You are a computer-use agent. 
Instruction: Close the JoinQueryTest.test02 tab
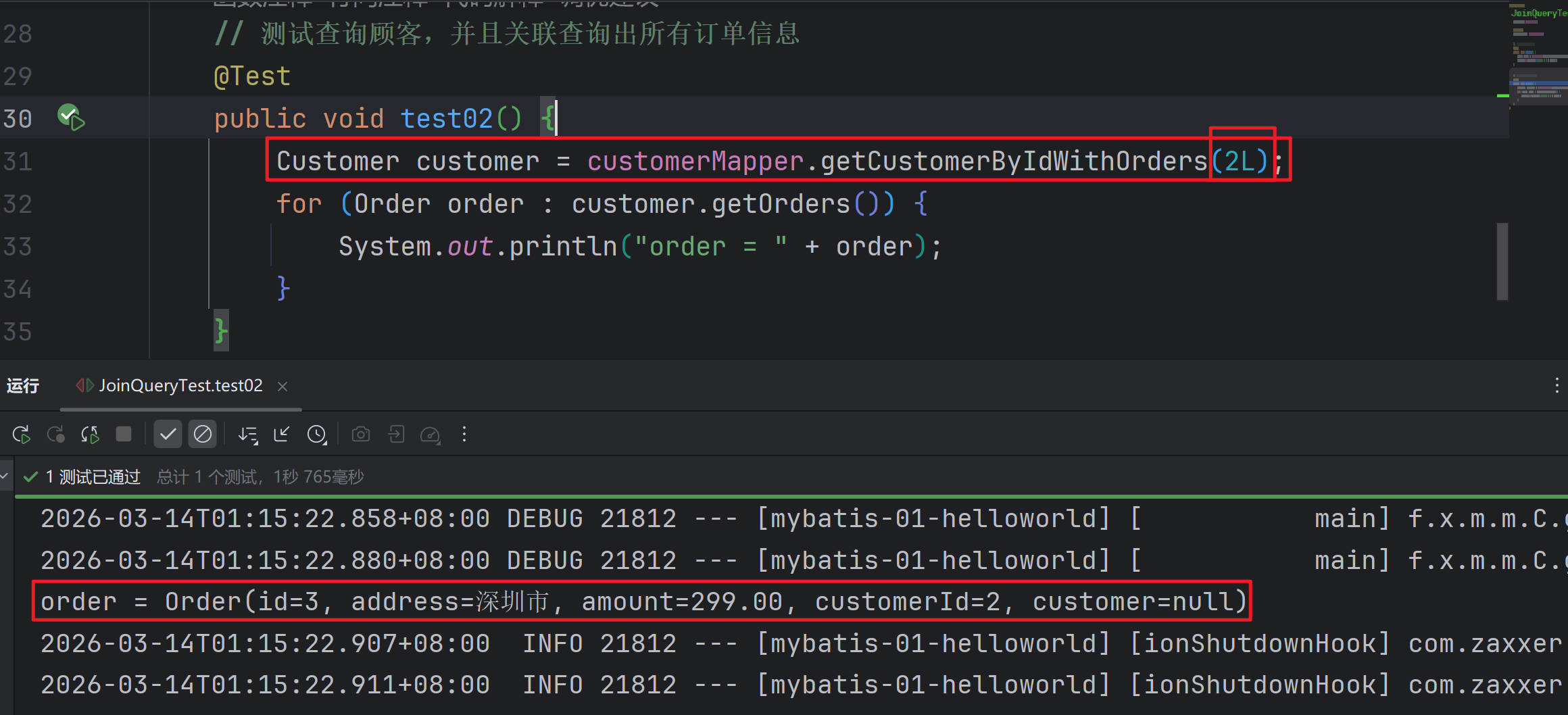click(283, 387)
